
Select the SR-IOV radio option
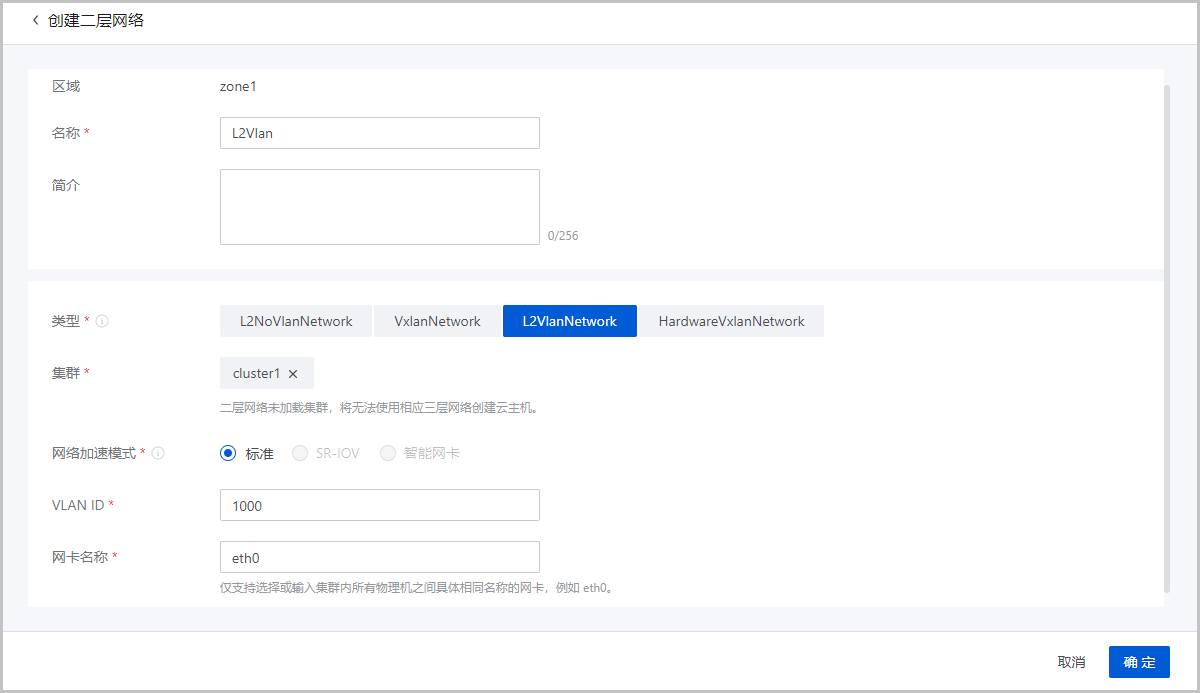300,453
